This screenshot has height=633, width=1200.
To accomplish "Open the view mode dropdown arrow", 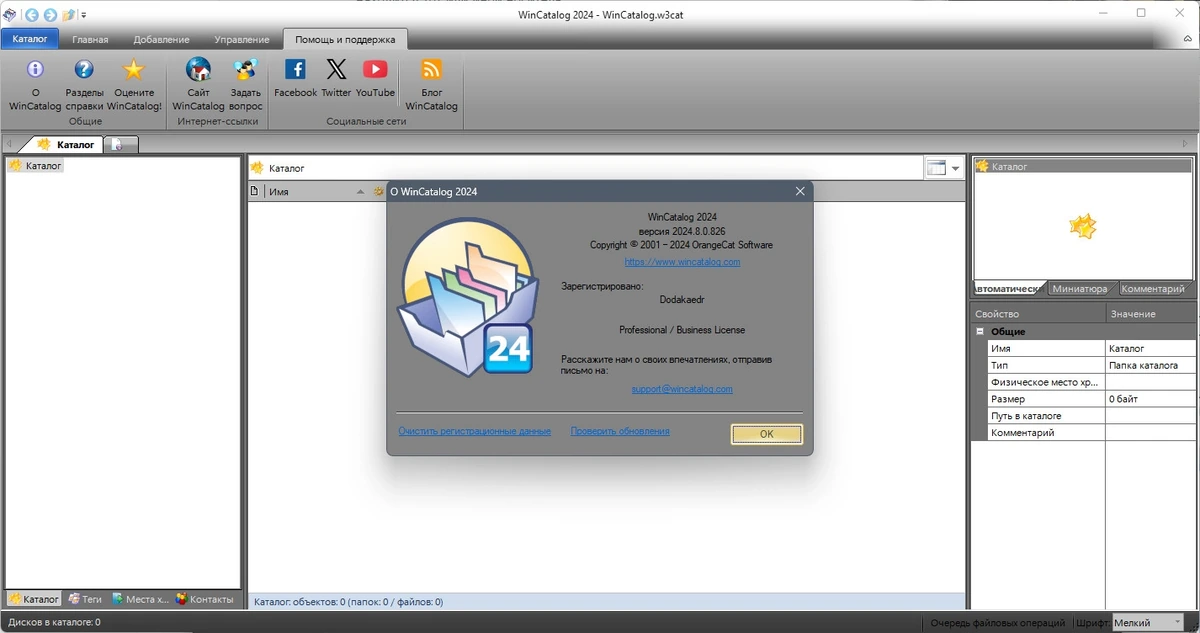I will pos(955,168).
